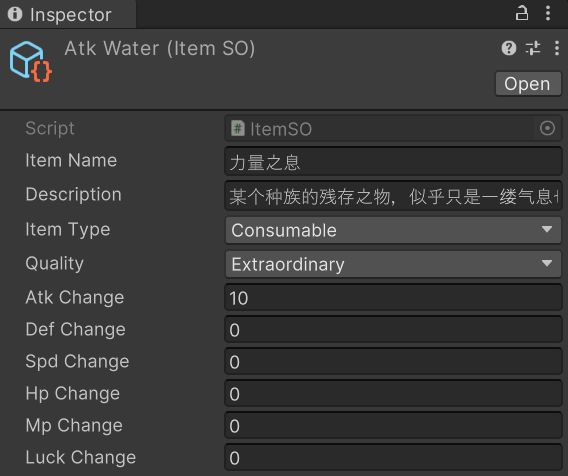
Task: Open the Quality Extraordinary dropdown
Action: [393, 264]
